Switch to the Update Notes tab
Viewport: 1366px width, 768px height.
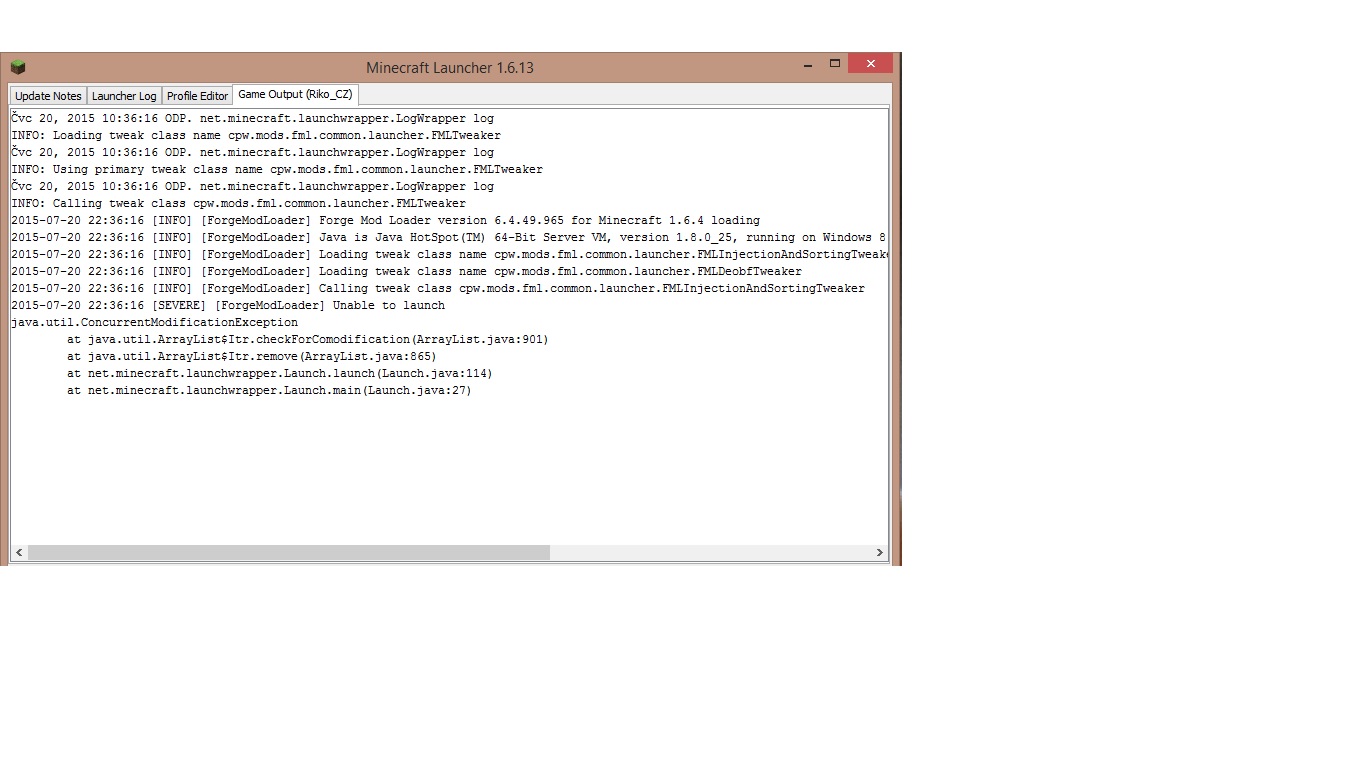(x=48, y=96)
